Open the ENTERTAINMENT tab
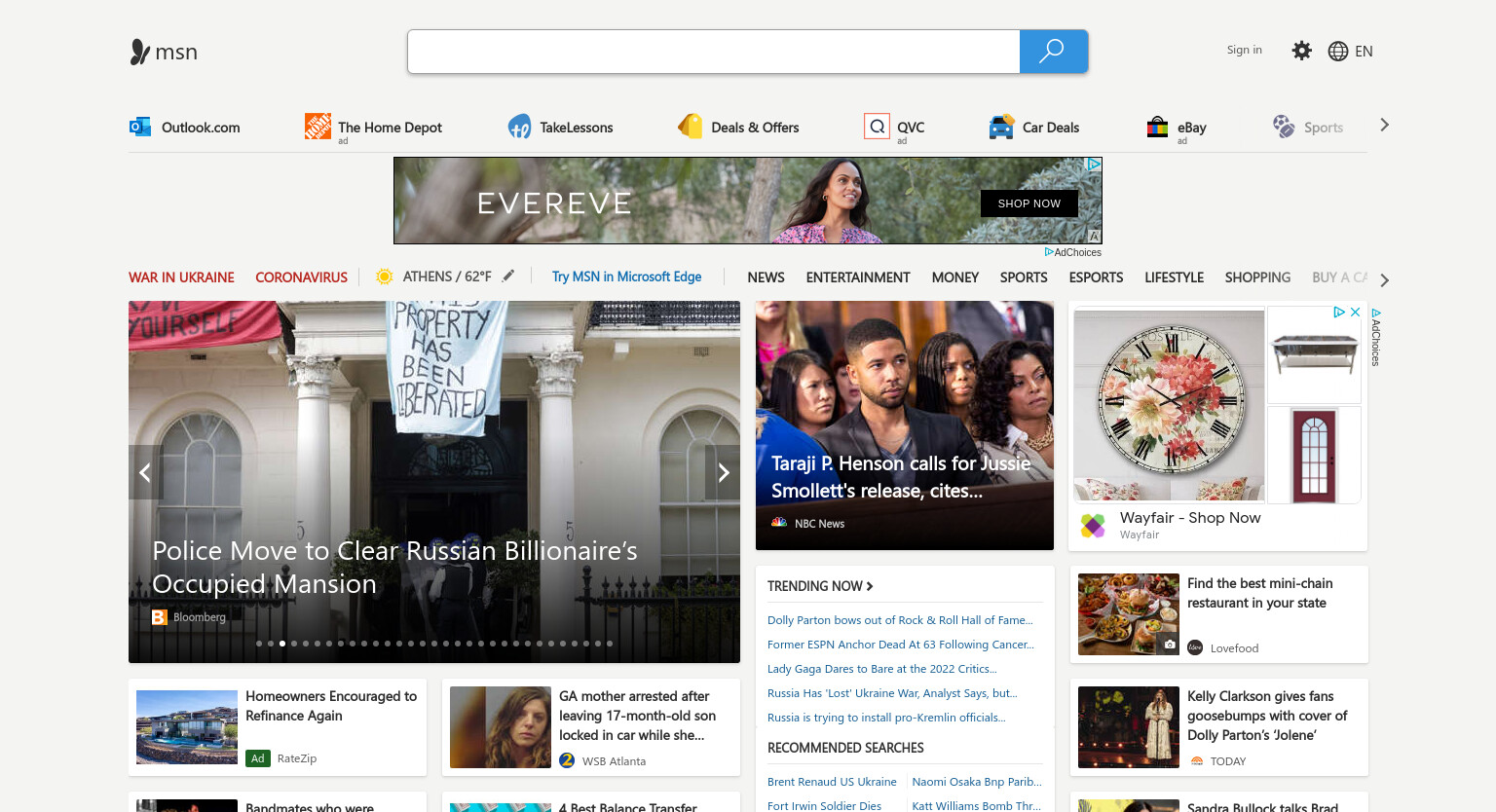The width and height of the screenshot is (1496, 812). 858,277
